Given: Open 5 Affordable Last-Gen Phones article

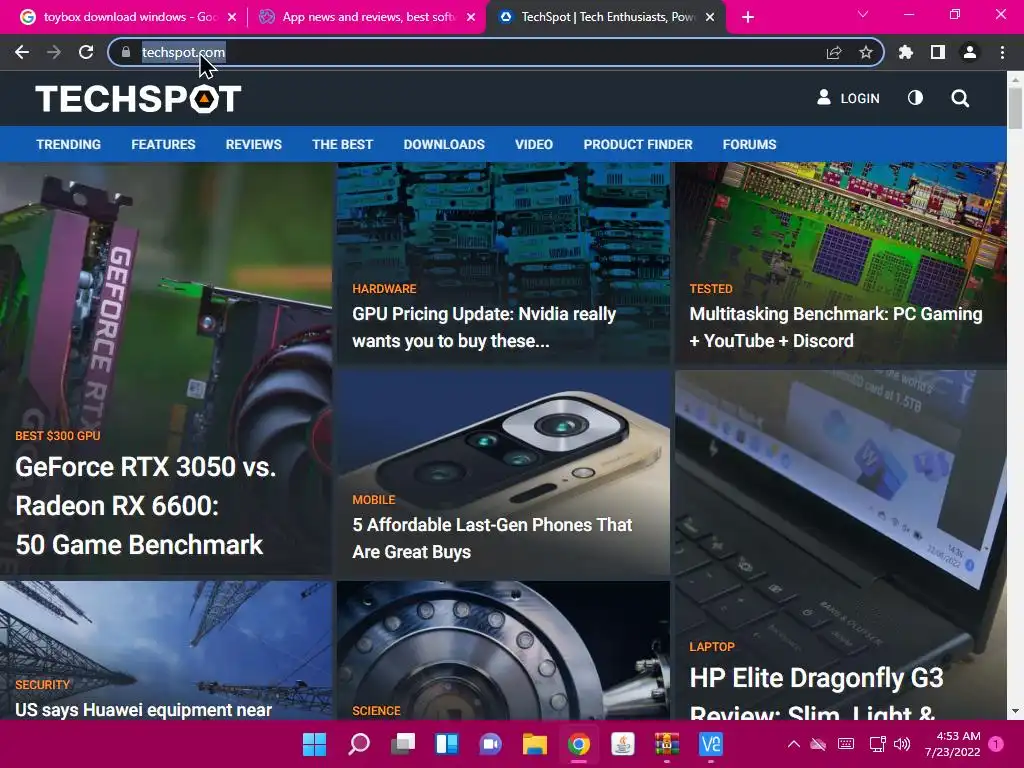Looking at the screenshot, I should tap(492, 538).
